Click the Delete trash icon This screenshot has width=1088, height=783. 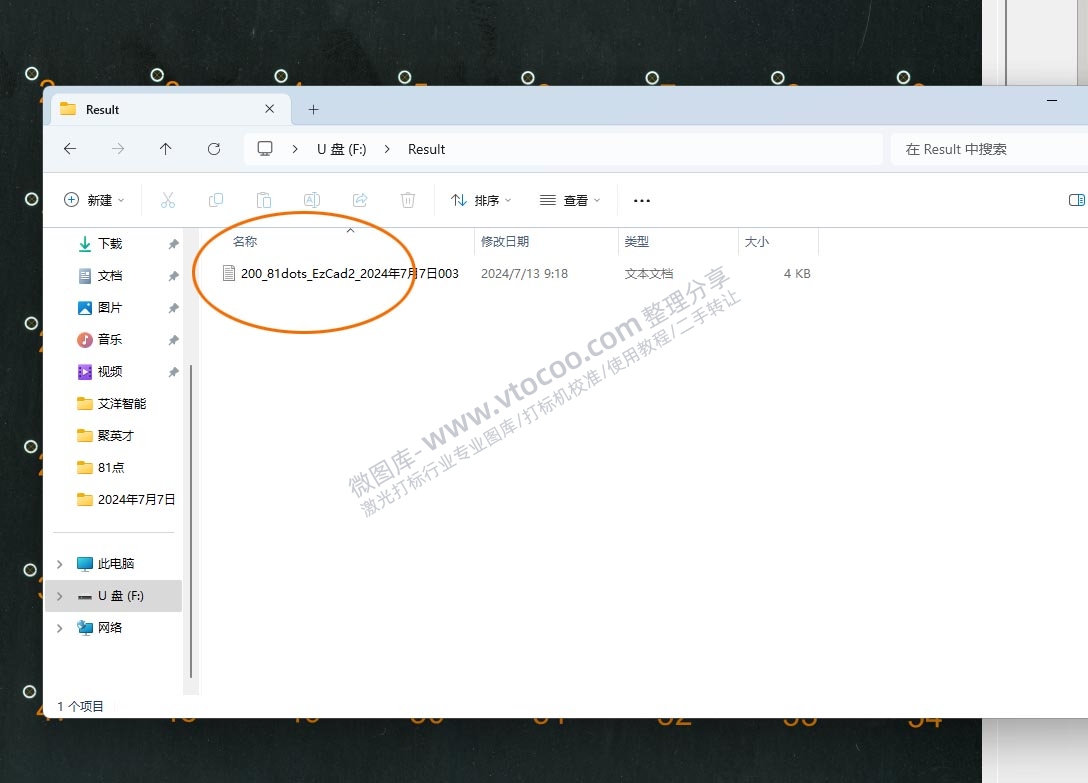pyautogui.click(x=408, y=200)
